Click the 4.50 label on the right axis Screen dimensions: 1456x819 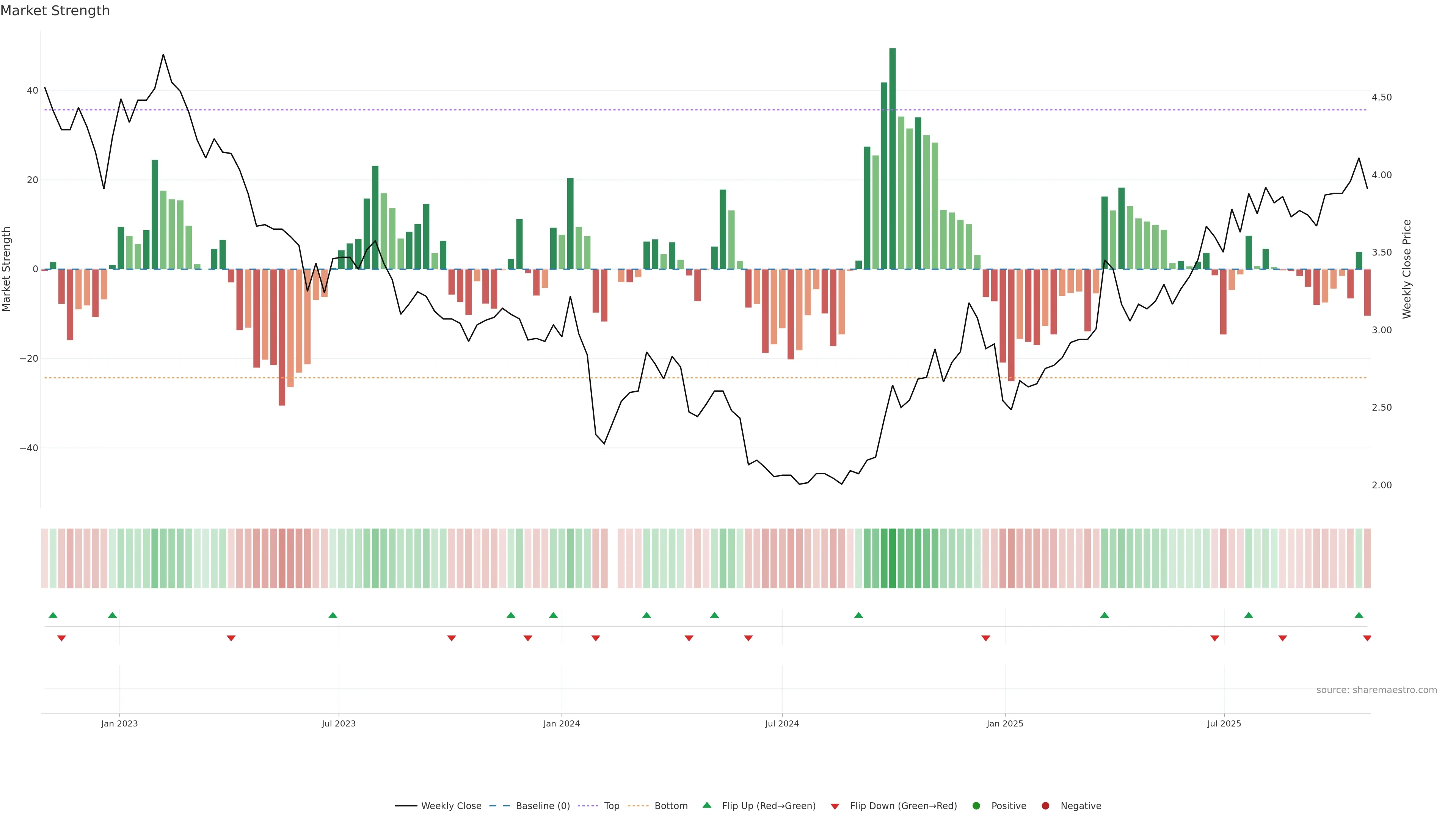(1381, 97)
